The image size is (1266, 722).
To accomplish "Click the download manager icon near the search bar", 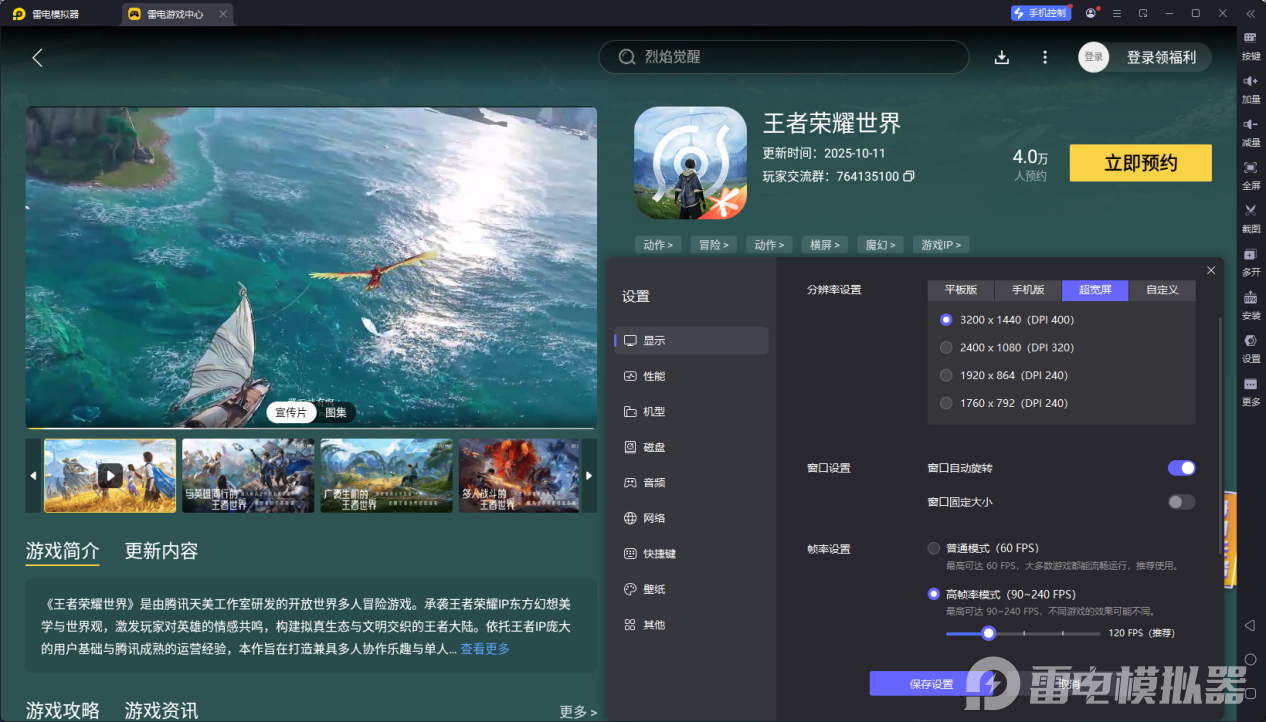I will point(1001,57).
